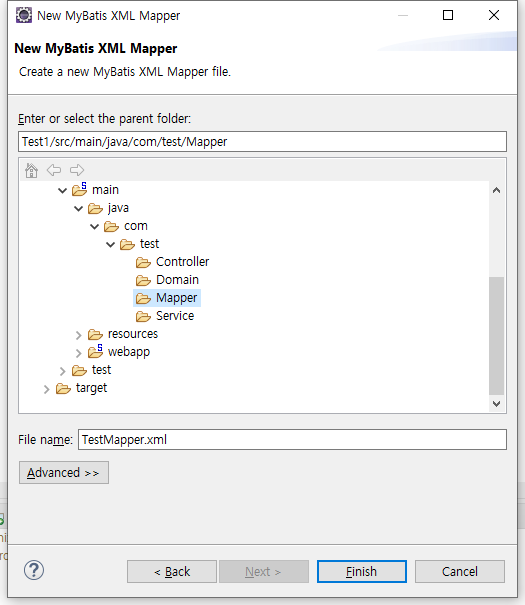Screen dimensions: 525x605
Task: Click the com folder icon
Action: click(x=111, y=226)
